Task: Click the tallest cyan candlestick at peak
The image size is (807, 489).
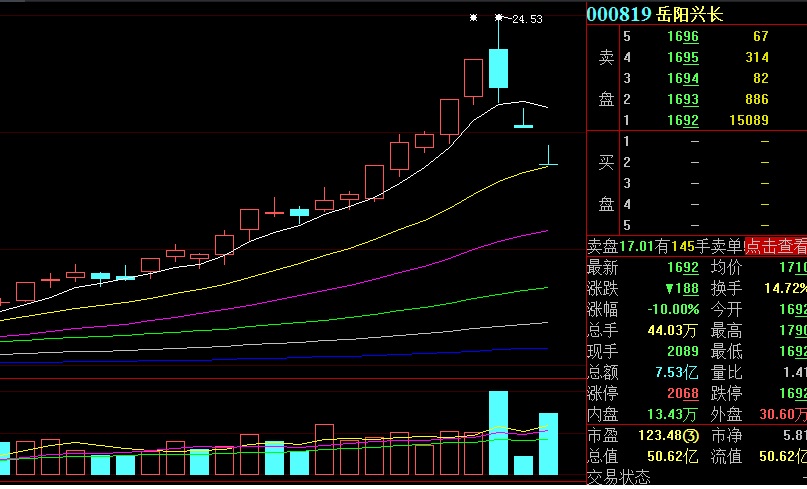Action: (498, 68)
